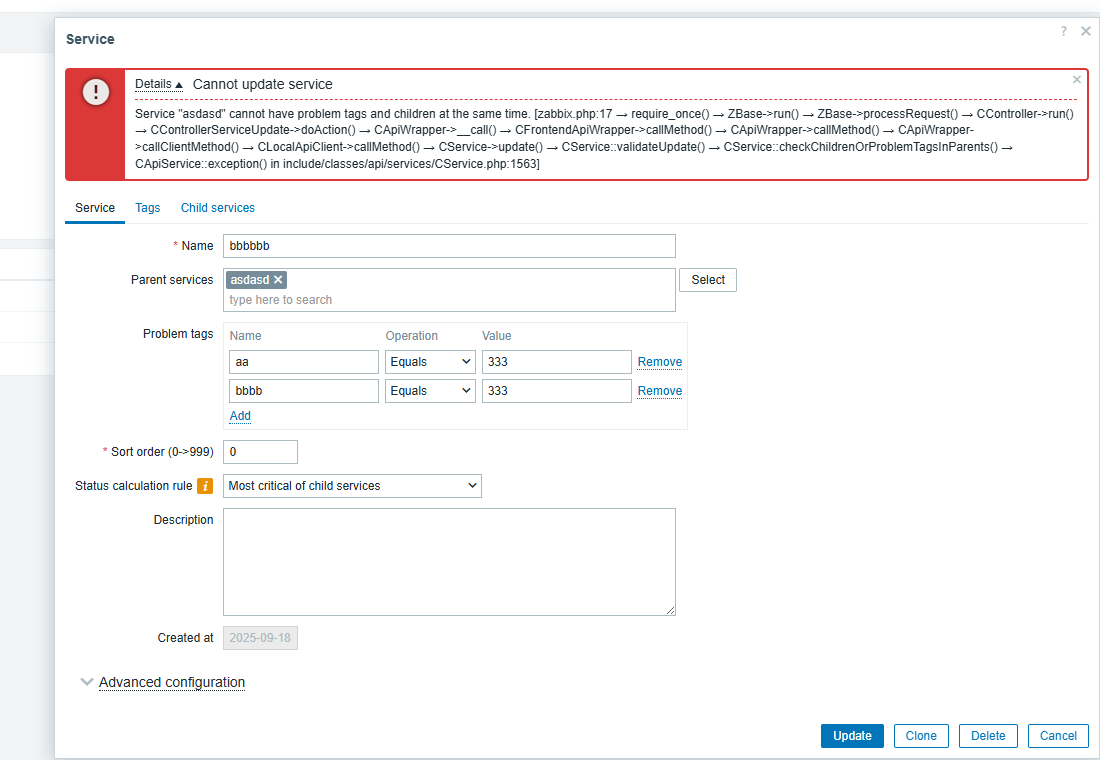The image size is (1100, 760).
Task: Click Add link under problem tags
Action: click(x=240, y=416)
